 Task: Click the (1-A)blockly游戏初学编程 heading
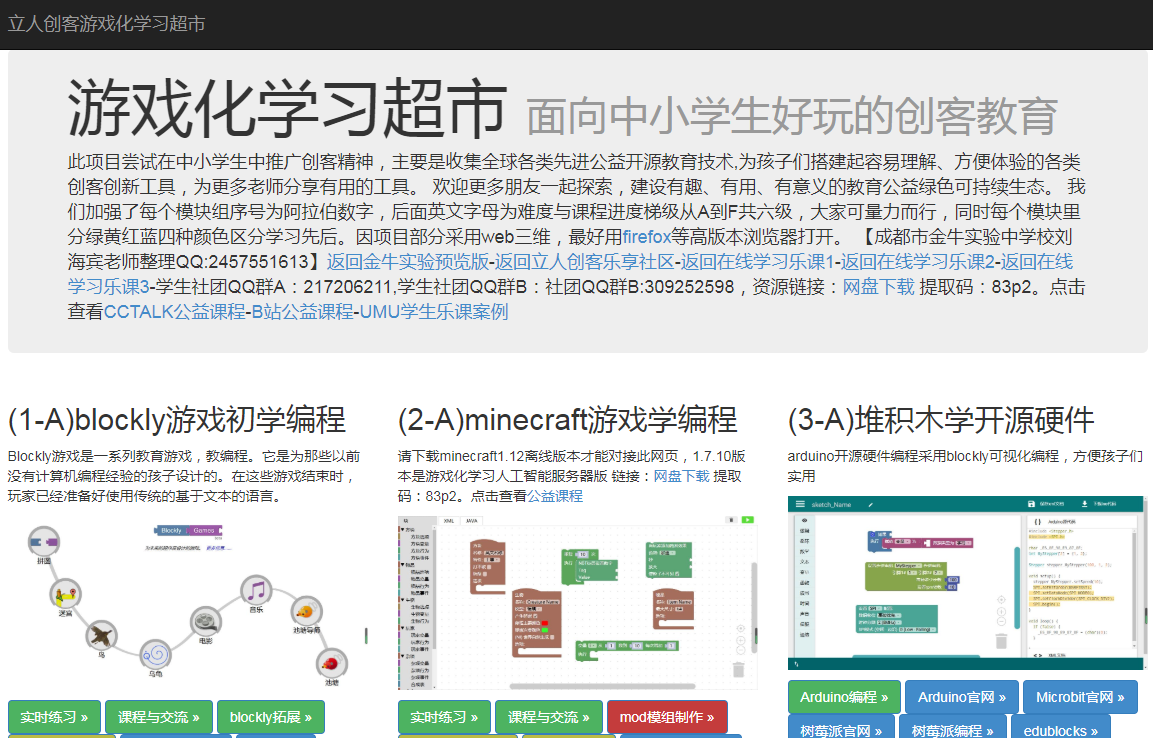coord(176,420)
